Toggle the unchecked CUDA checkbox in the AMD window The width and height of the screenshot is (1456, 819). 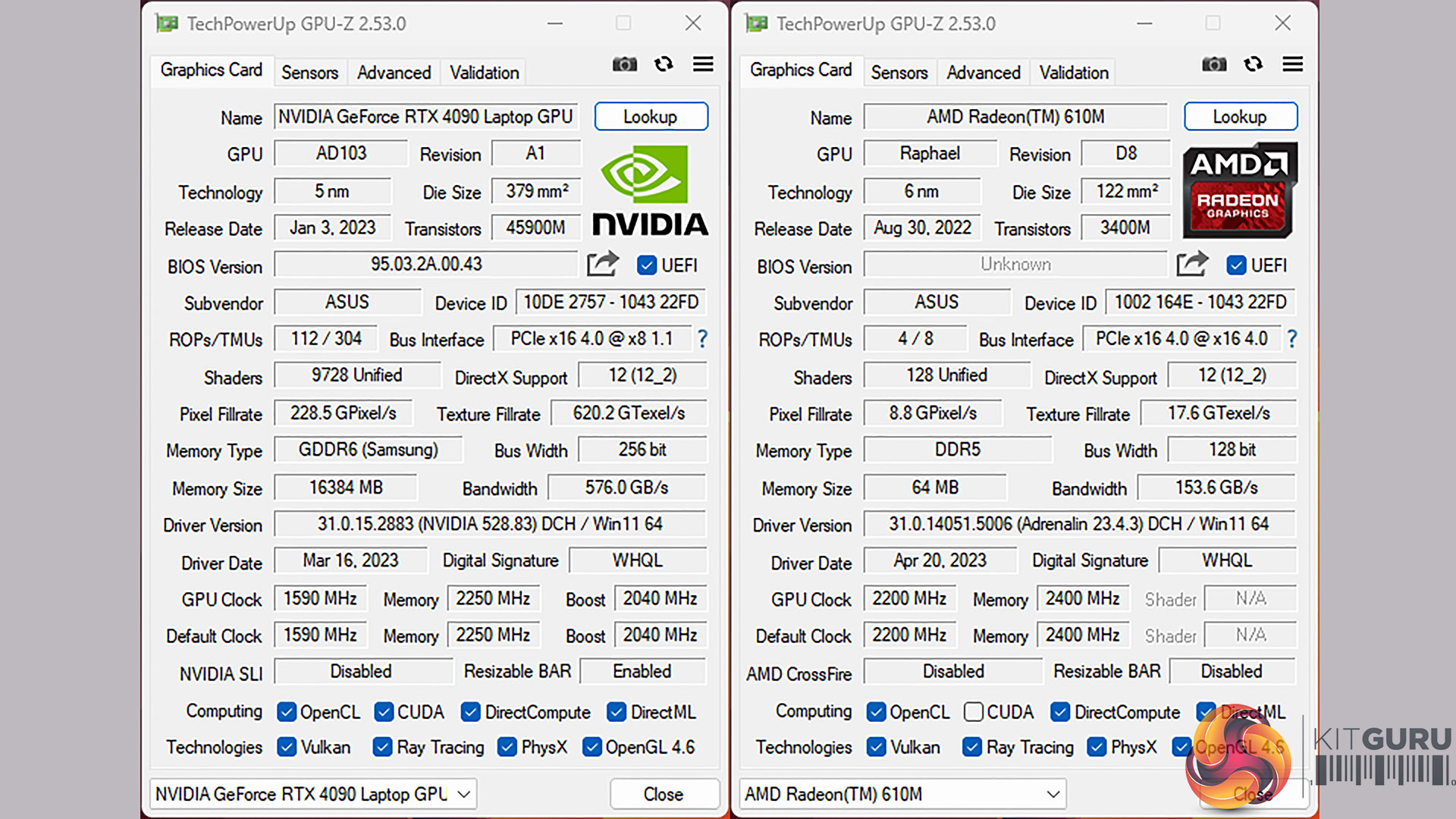pos(974,712)
